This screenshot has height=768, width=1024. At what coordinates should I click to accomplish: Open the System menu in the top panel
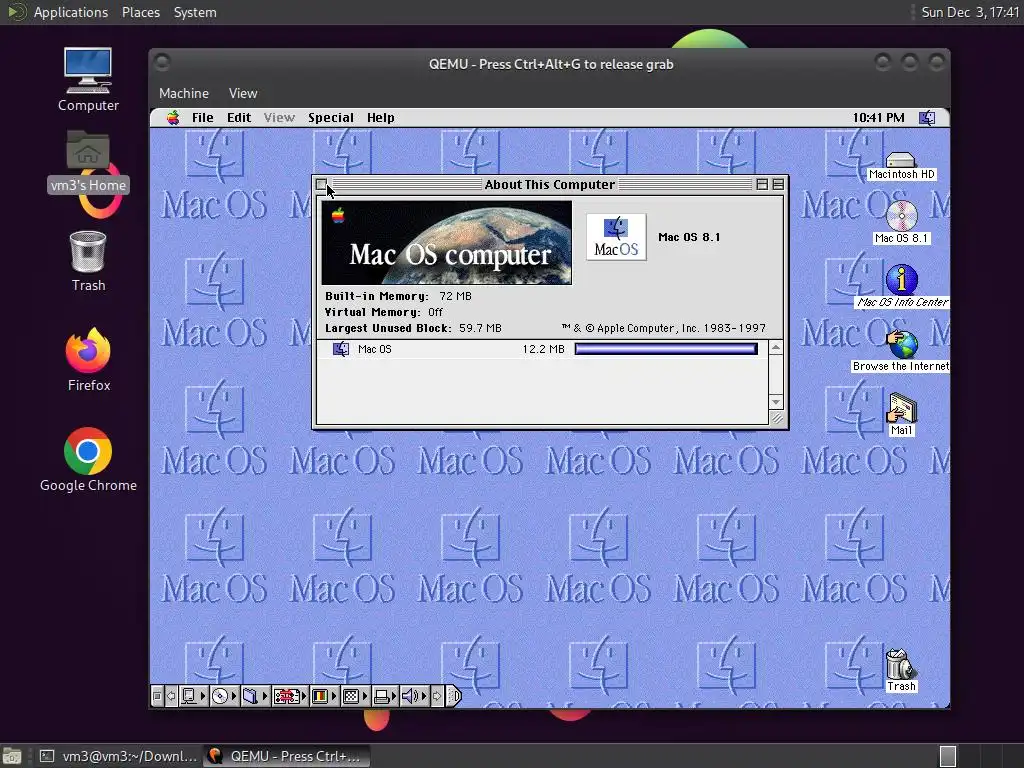tap(195, 12)
